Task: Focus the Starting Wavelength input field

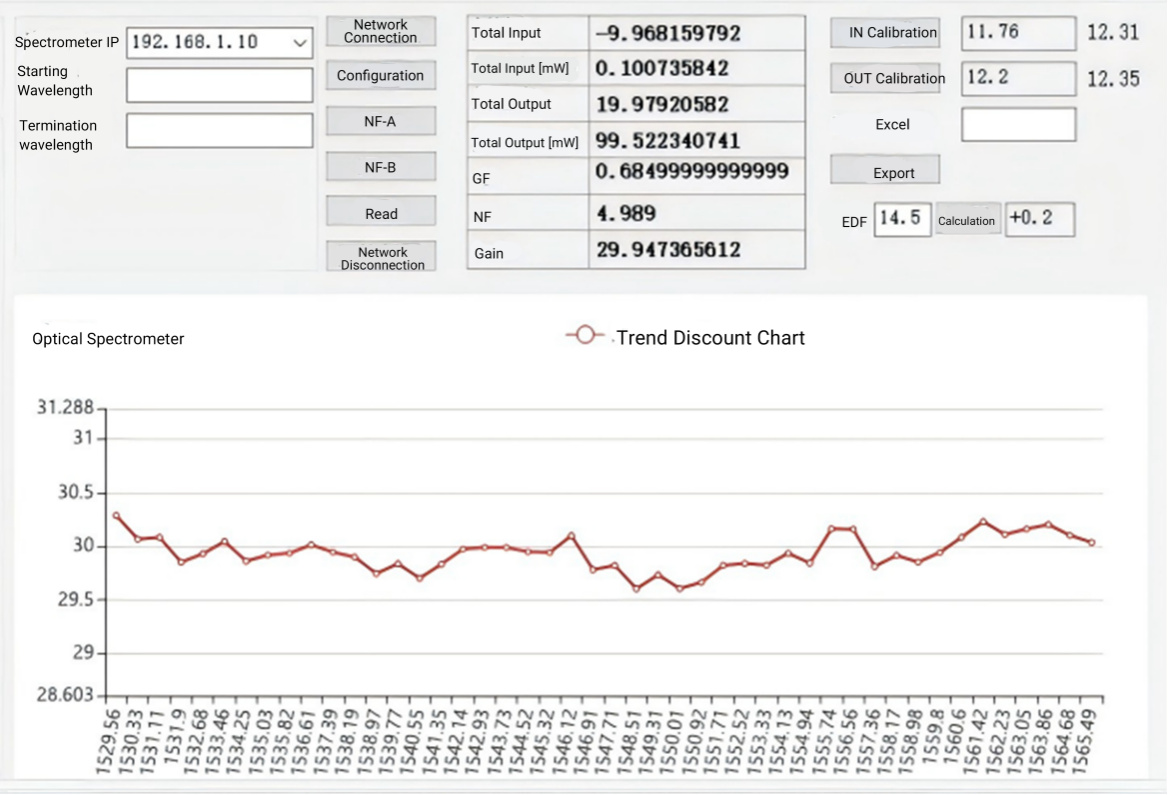Action: (x=219, y=85)
